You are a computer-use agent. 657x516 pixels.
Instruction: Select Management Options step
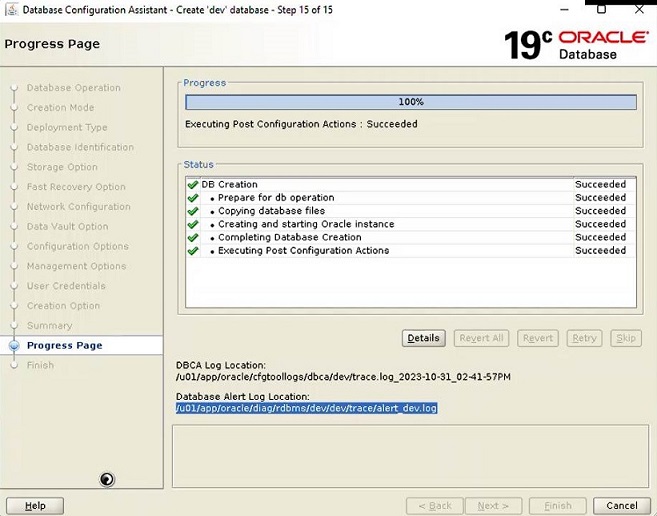click(x=77, y=266)
